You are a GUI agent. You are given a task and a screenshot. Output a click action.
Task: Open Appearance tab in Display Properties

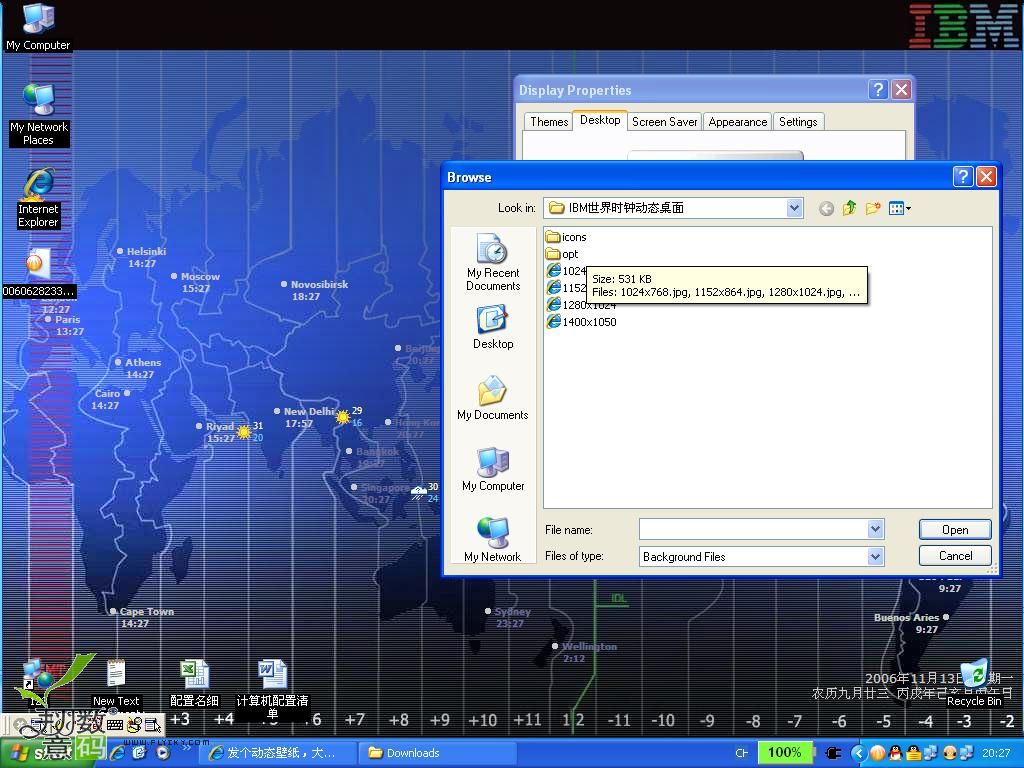[738, 122]
